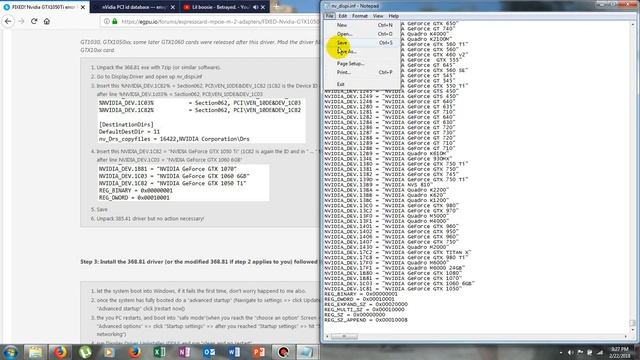
Task: Open the Notepad Edit menu
Action: pos(342,16)
